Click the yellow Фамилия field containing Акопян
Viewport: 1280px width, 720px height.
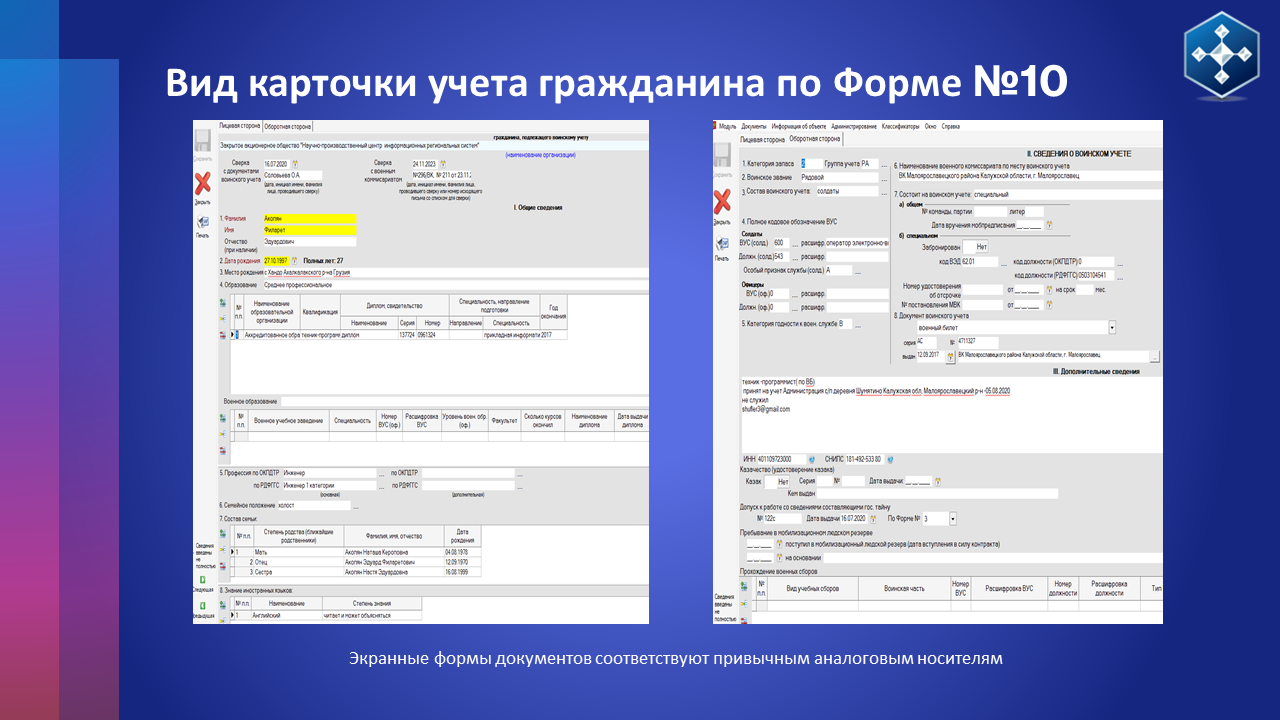coord(309,217)
